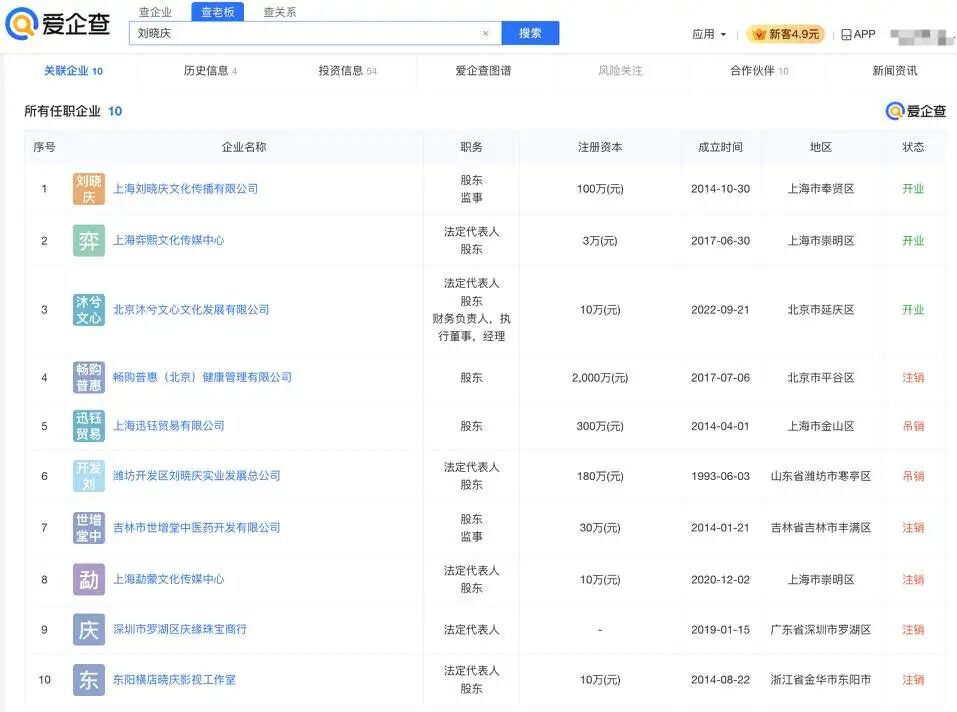The height and width of the screenshot is (712, 957).
Task: Switch to the 查企业 tab
Action: [x=155, y=12]
